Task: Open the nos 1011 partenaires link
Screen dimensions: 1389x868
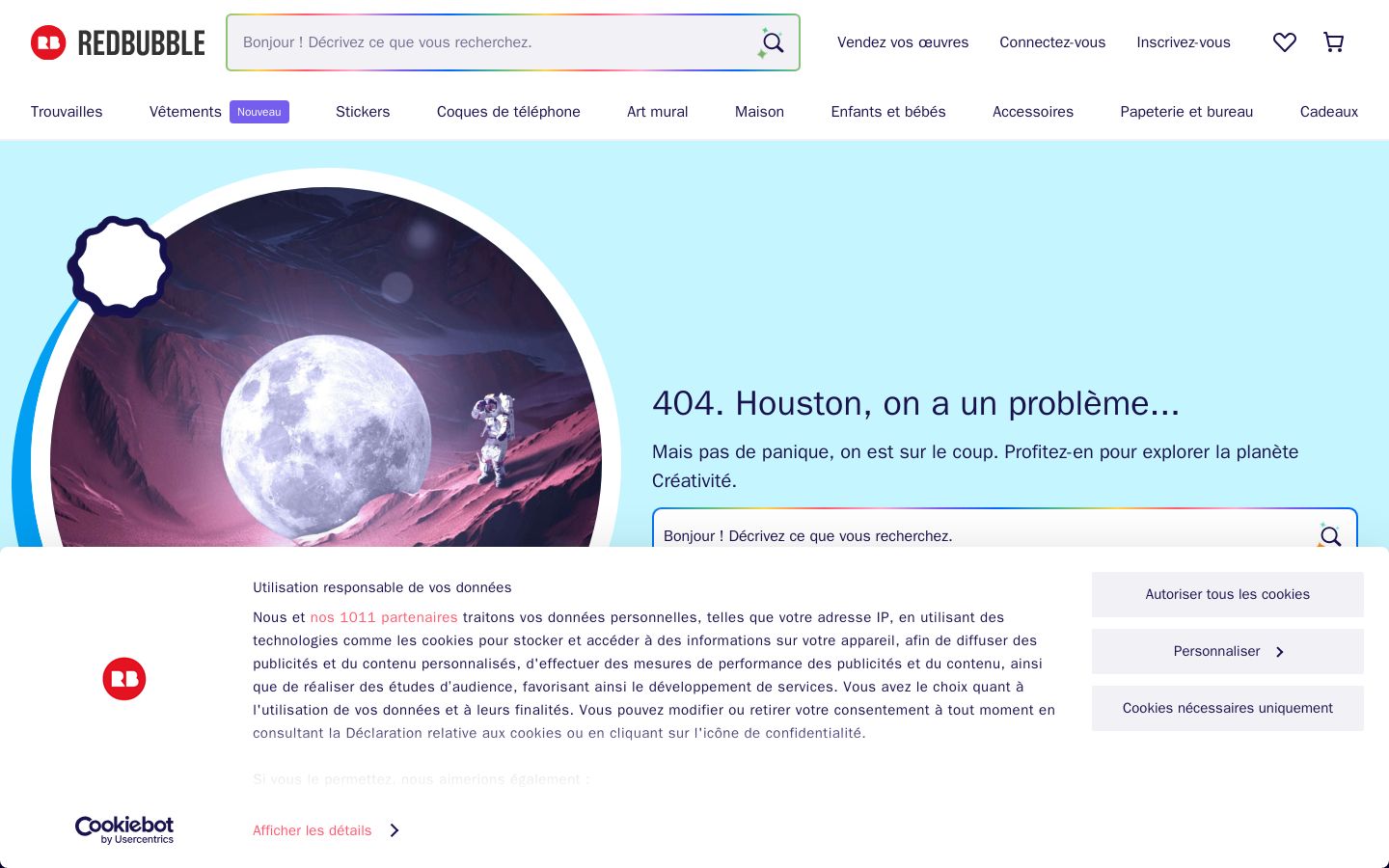Action: click(384, 617)
